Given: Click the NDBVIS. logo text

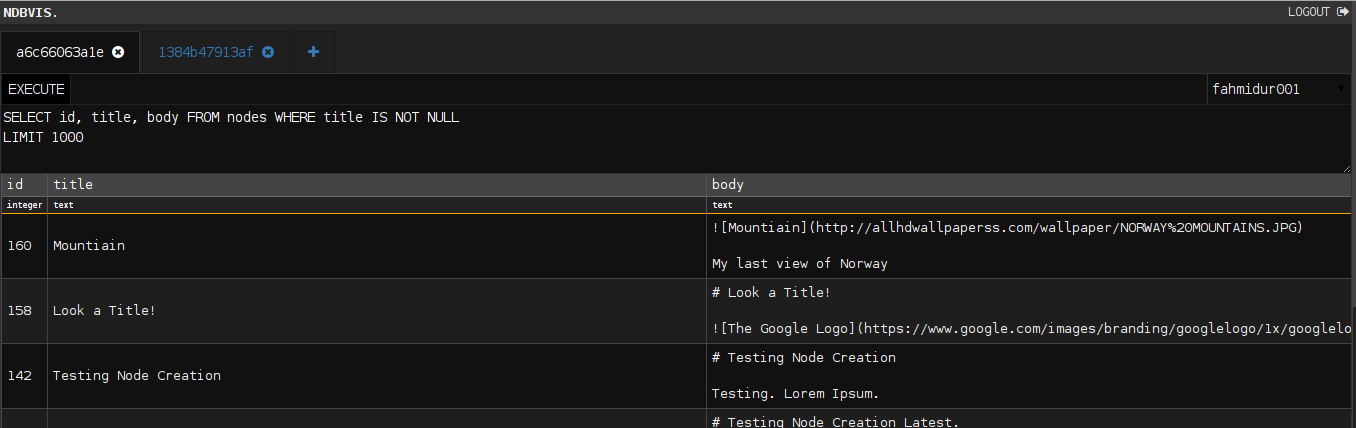Looking at the screenshot, I should pyautogui.click(x=29, y=12).
